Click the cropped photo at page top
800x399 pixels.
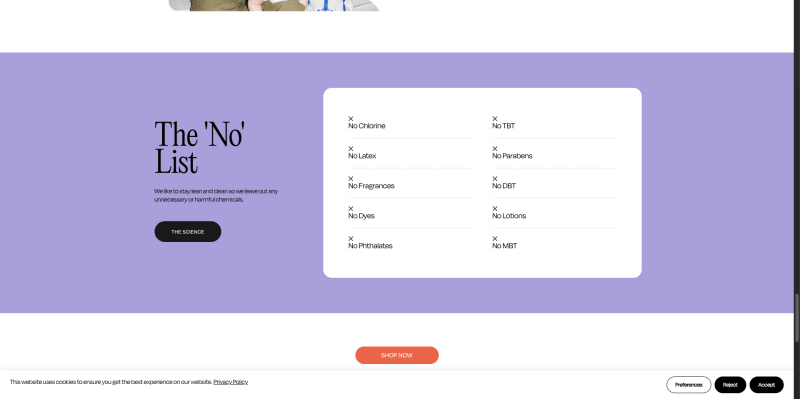pyautogui.click(x=274, y=5)
